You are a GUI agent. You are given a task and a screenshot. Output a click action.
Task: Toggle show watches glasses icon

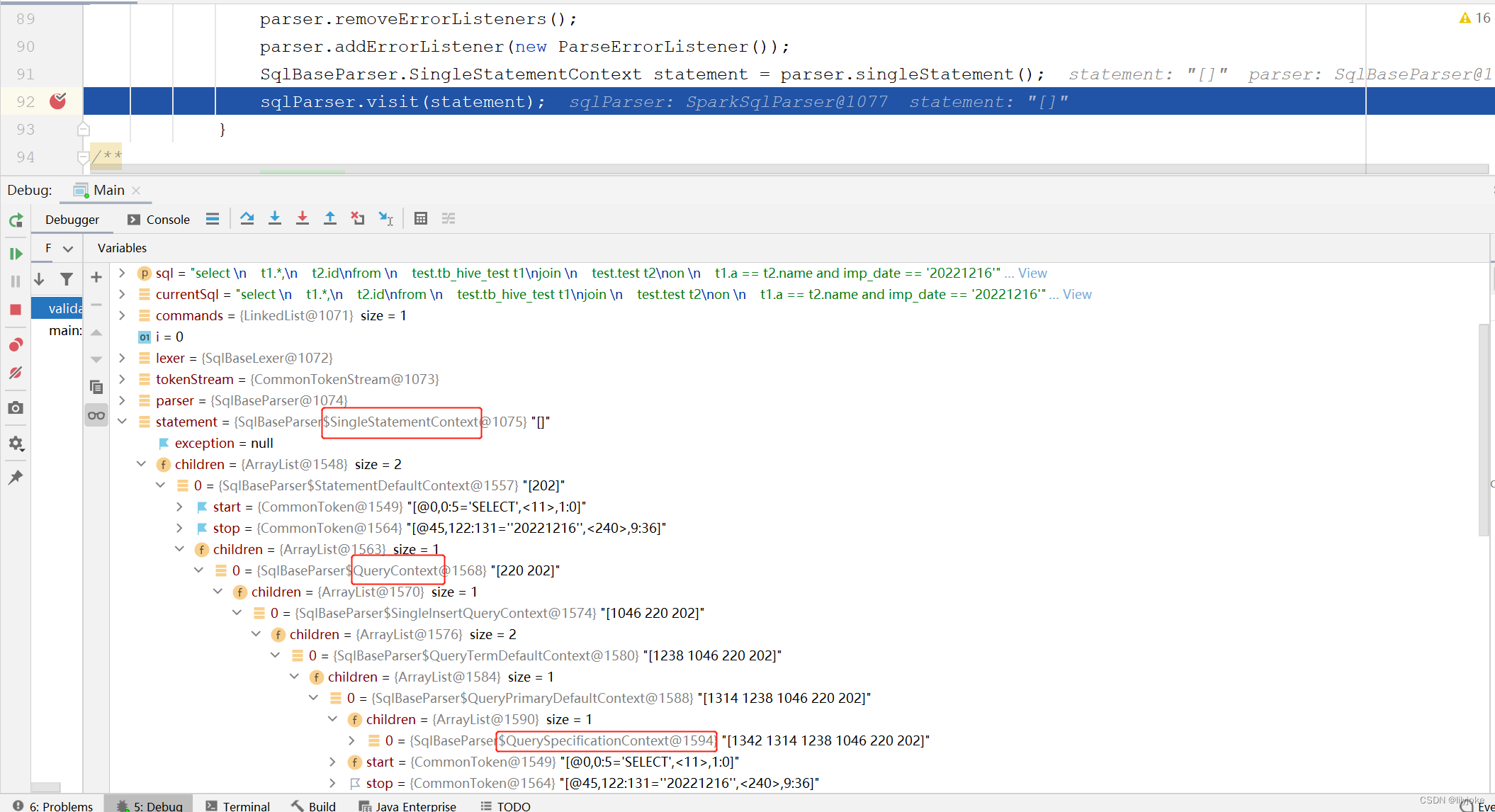pos(96,415)
